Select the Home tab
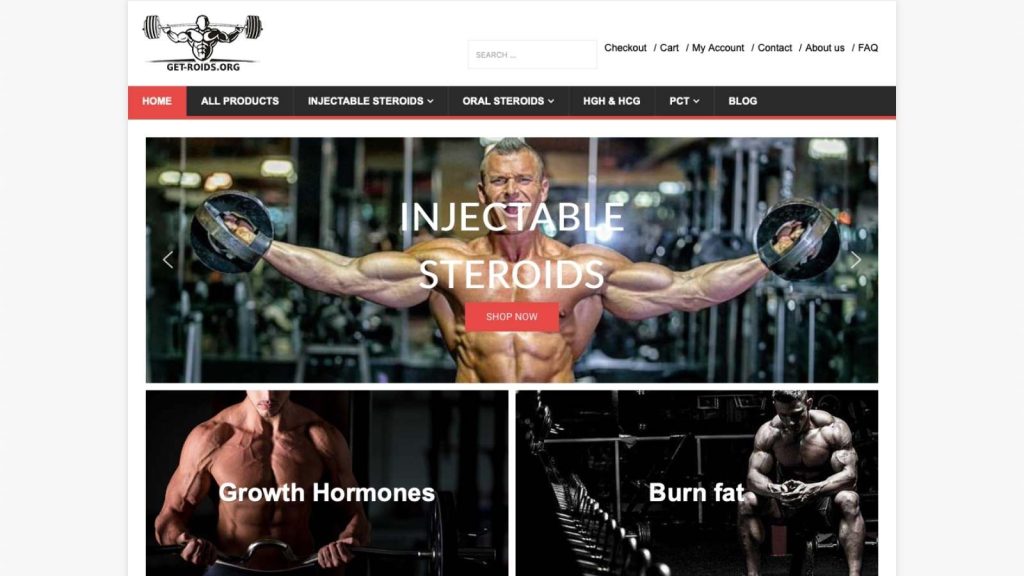 tap(157, 101)
